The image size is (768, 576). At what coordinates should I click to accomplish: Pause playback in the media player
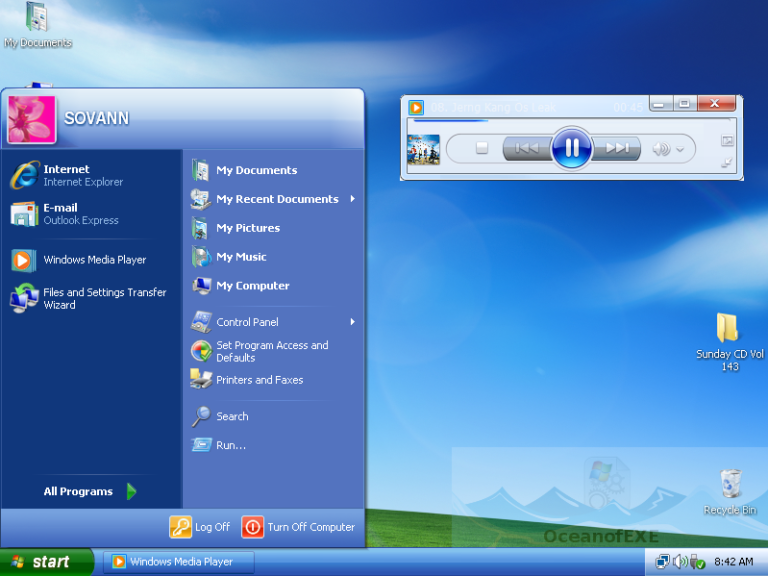click(x=571, y=149)
